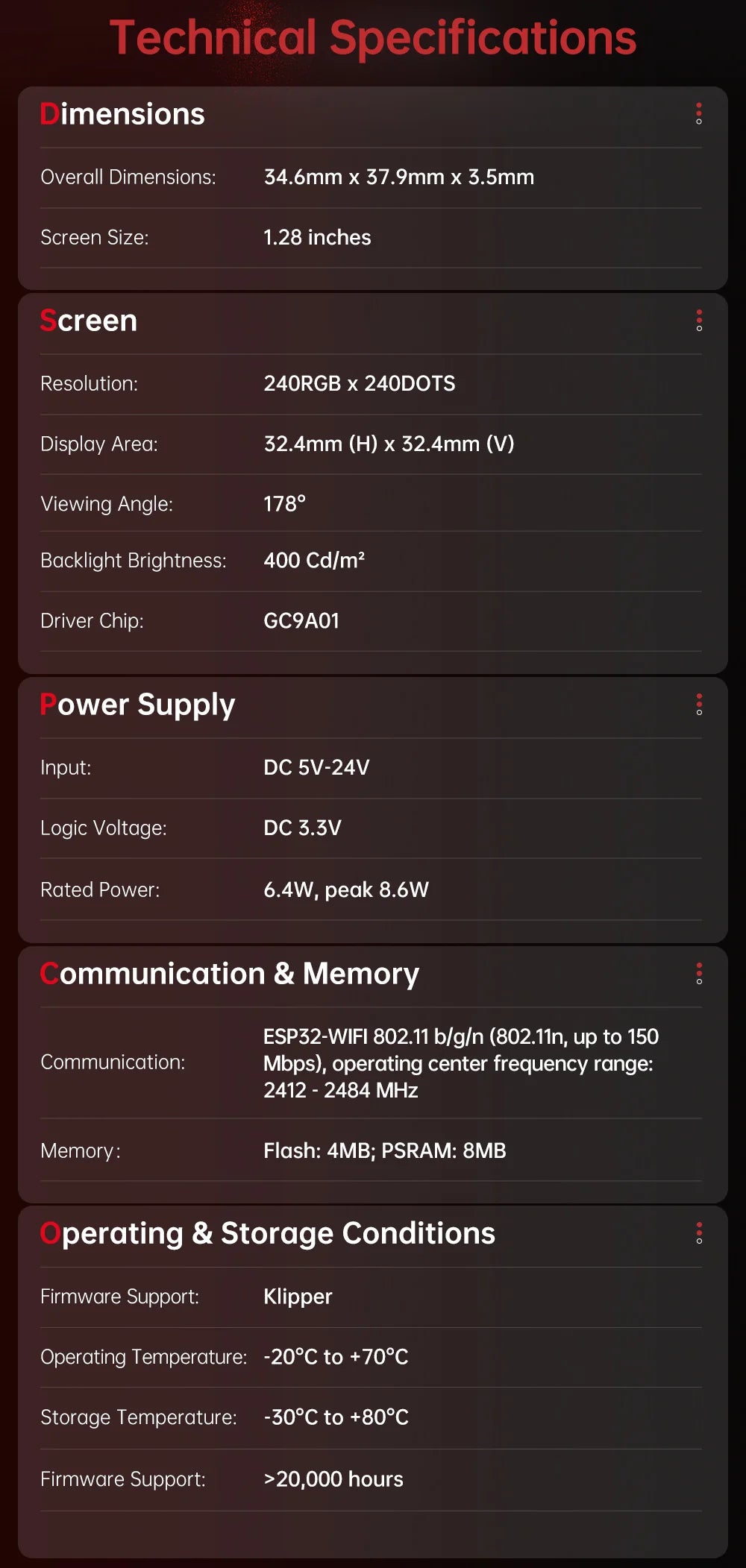Image resolution: width=746 pixels, height=1568 pixels.
Task: Click the Overall Dimensions value 34.6mm x 37.9mm x 3.5mm
Action: [x=399, y=177]
